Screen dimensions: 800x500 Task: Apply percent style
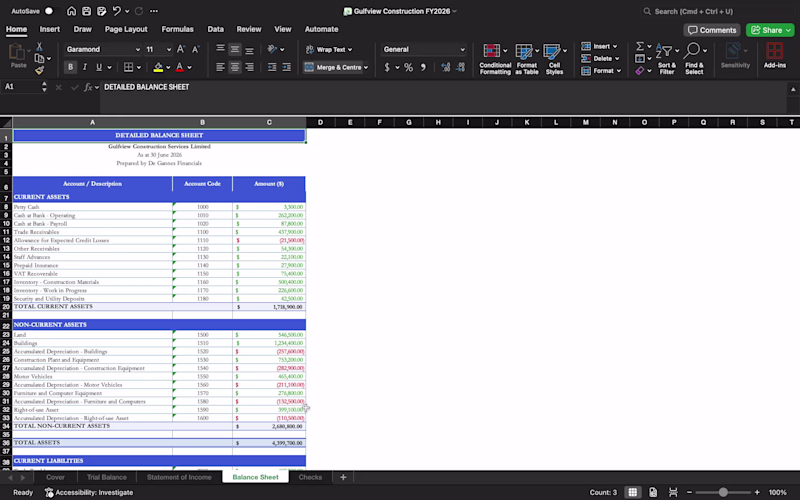tap(408, 67)
